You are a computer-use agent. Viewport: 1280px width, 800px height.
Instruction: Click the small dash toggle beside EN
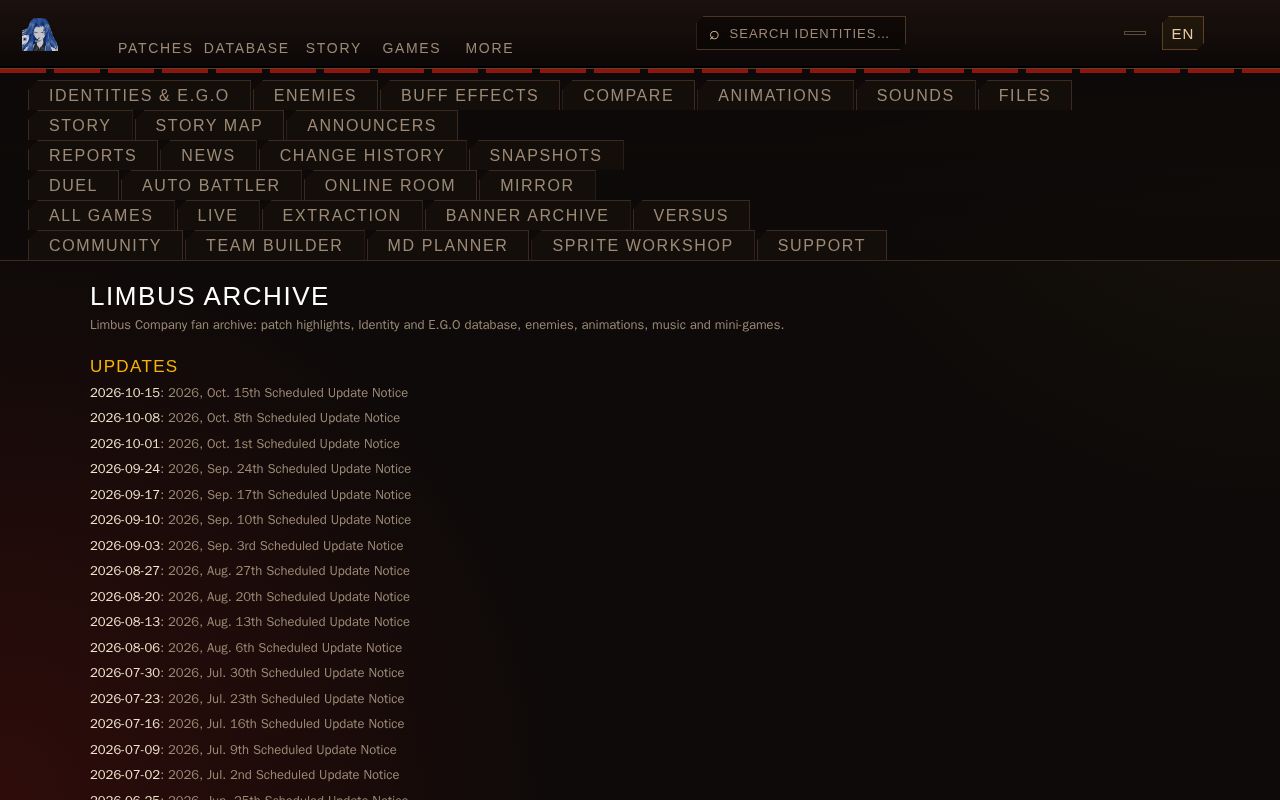tap(1135, 33)
